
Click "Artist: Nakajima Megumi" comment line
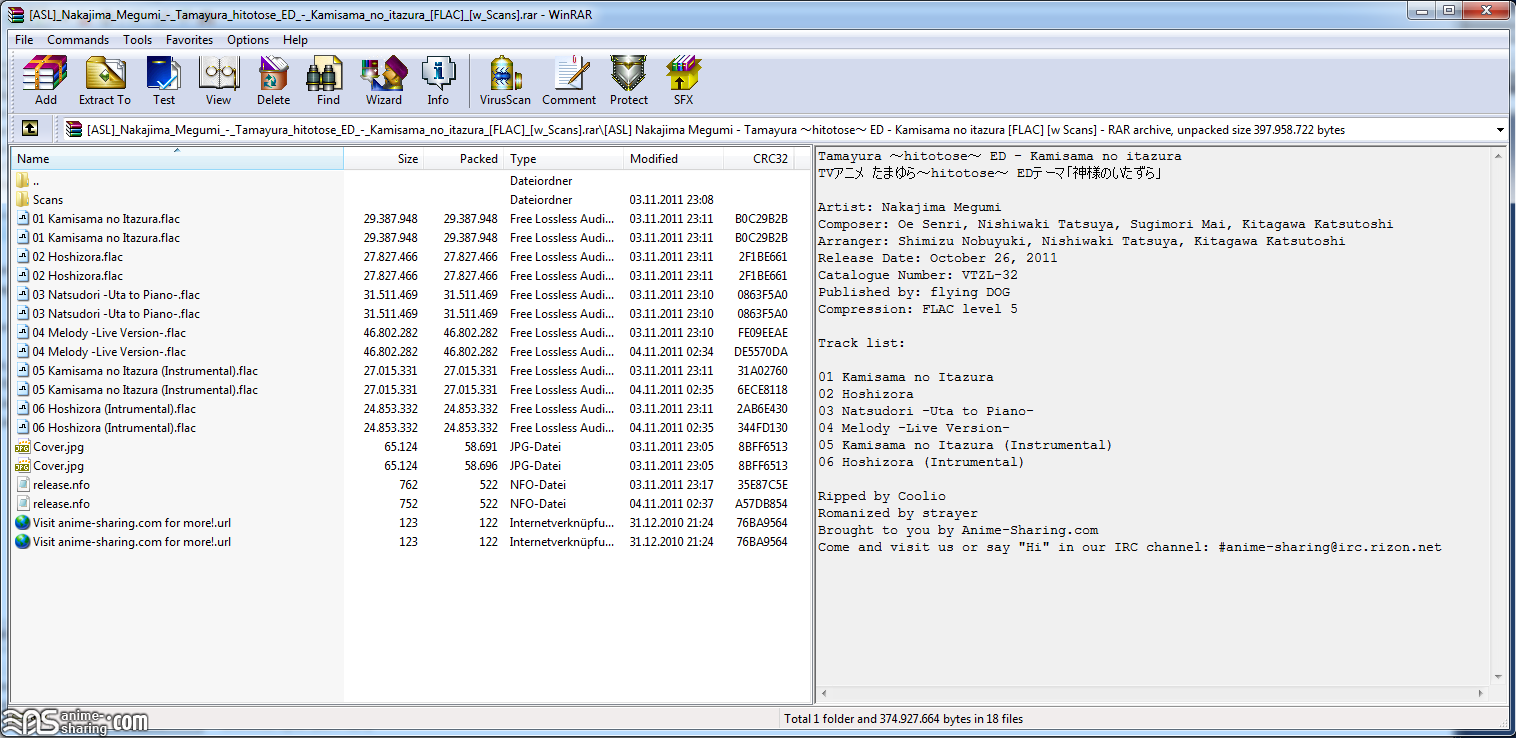point(910,207)
